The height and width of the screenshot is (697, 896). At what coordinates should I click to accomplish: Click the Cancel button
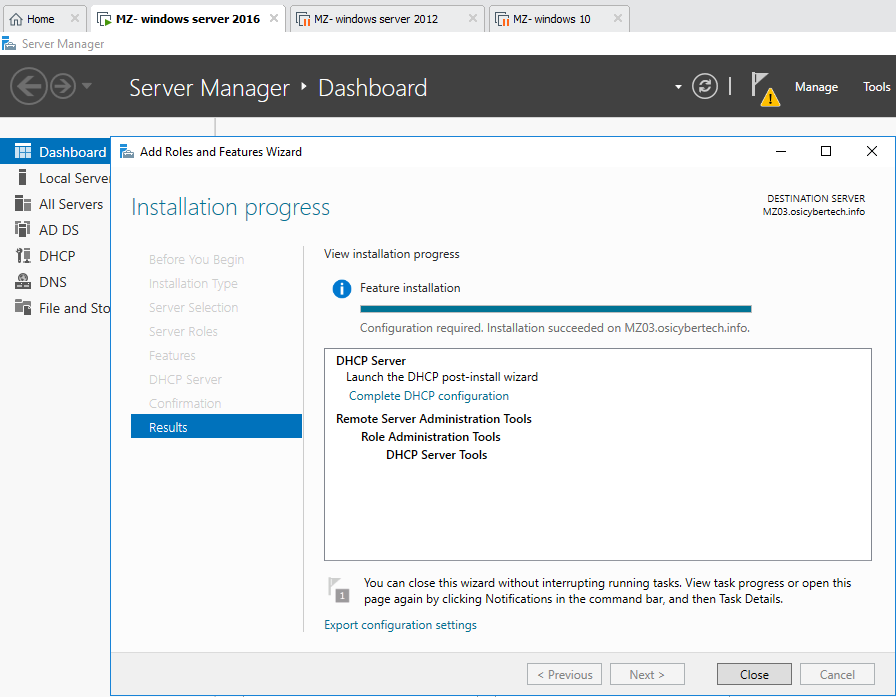click(837, 674)
